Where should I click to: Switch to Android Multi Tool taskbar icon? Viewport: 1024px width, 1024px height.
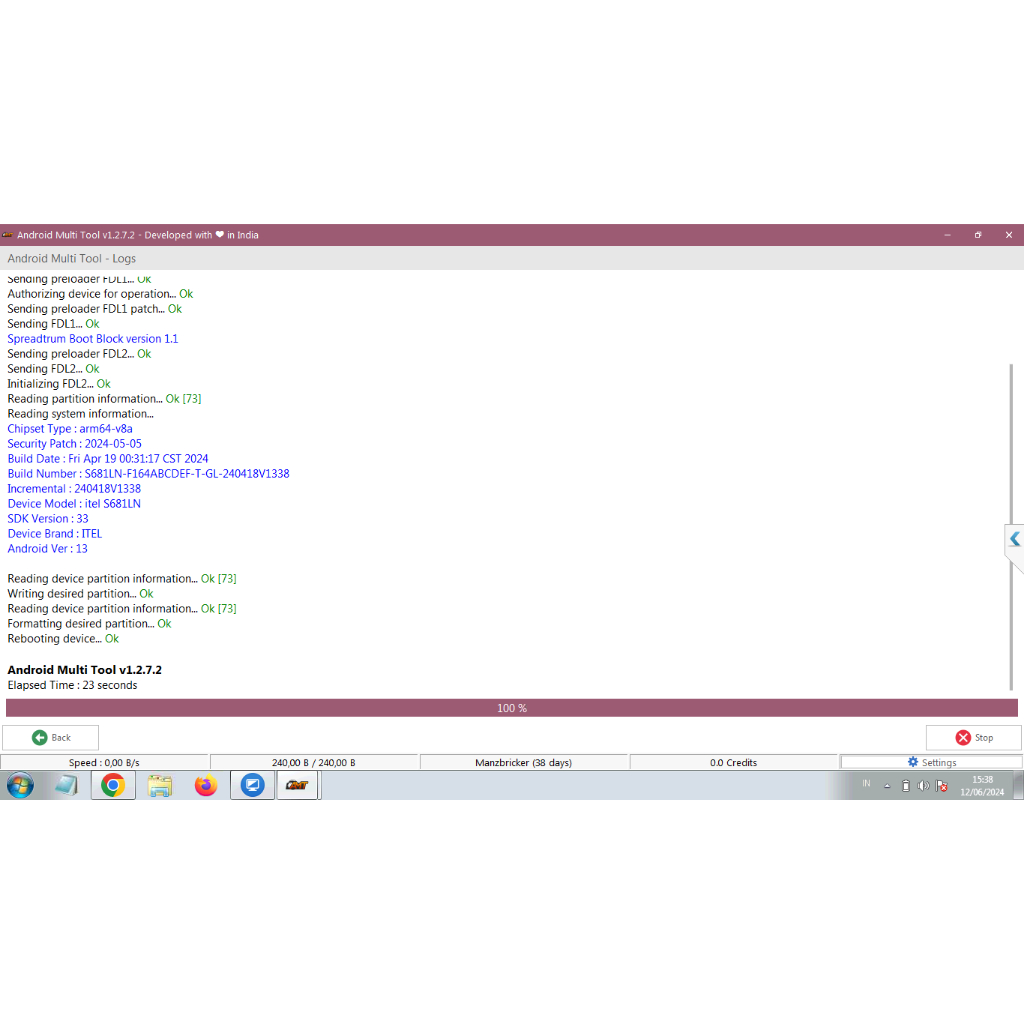coord(297,785)
